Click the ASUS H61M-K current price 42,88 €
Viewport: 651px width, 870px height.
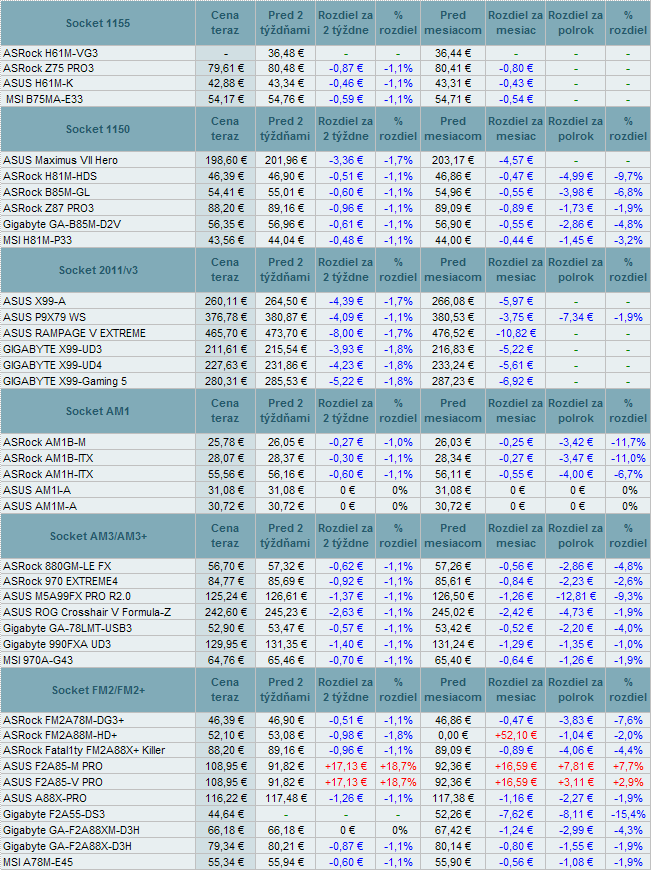225,84
